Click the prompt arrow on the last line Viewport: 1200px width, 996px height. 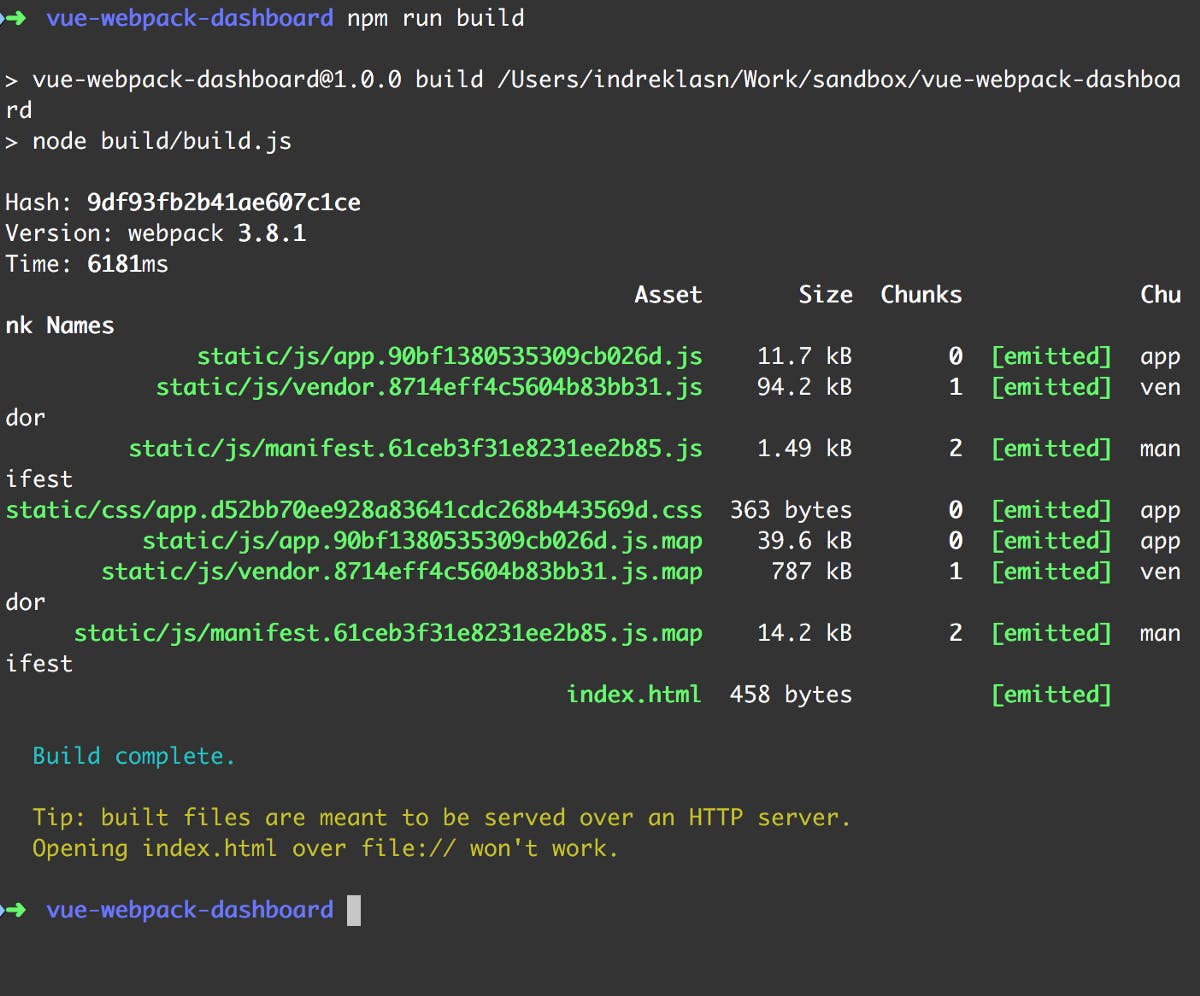16,910
